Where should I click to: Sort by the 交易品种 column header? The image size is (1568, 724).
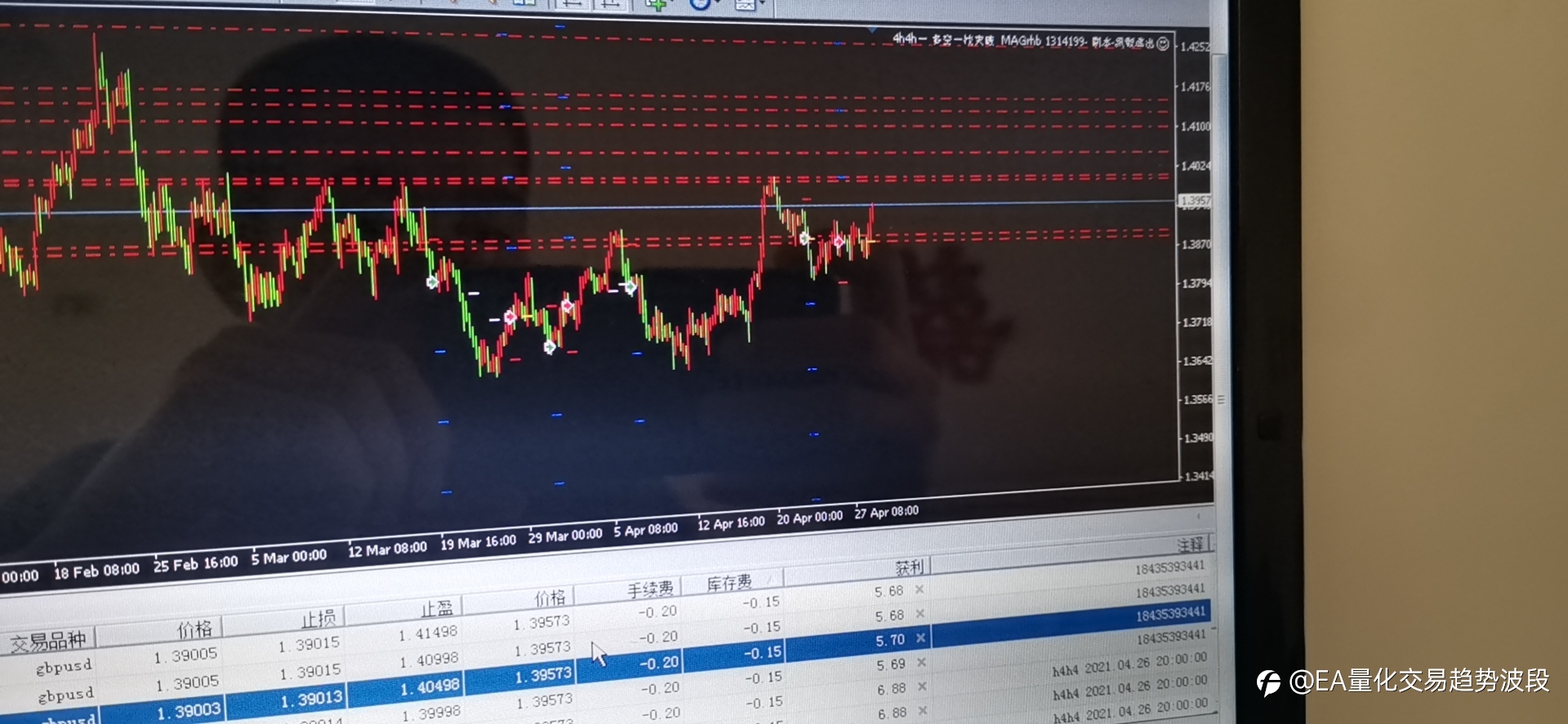tap(48, 642)
